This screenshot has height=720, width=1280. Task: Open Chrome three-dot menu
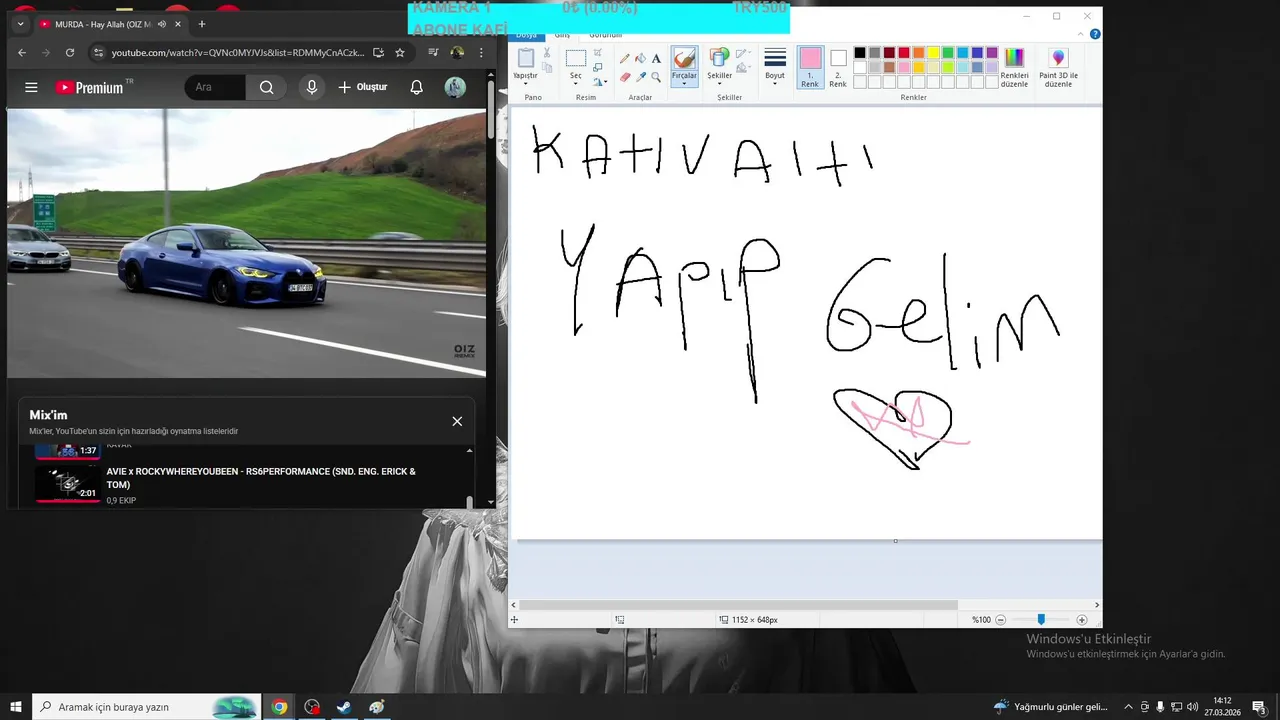(481, 52)
